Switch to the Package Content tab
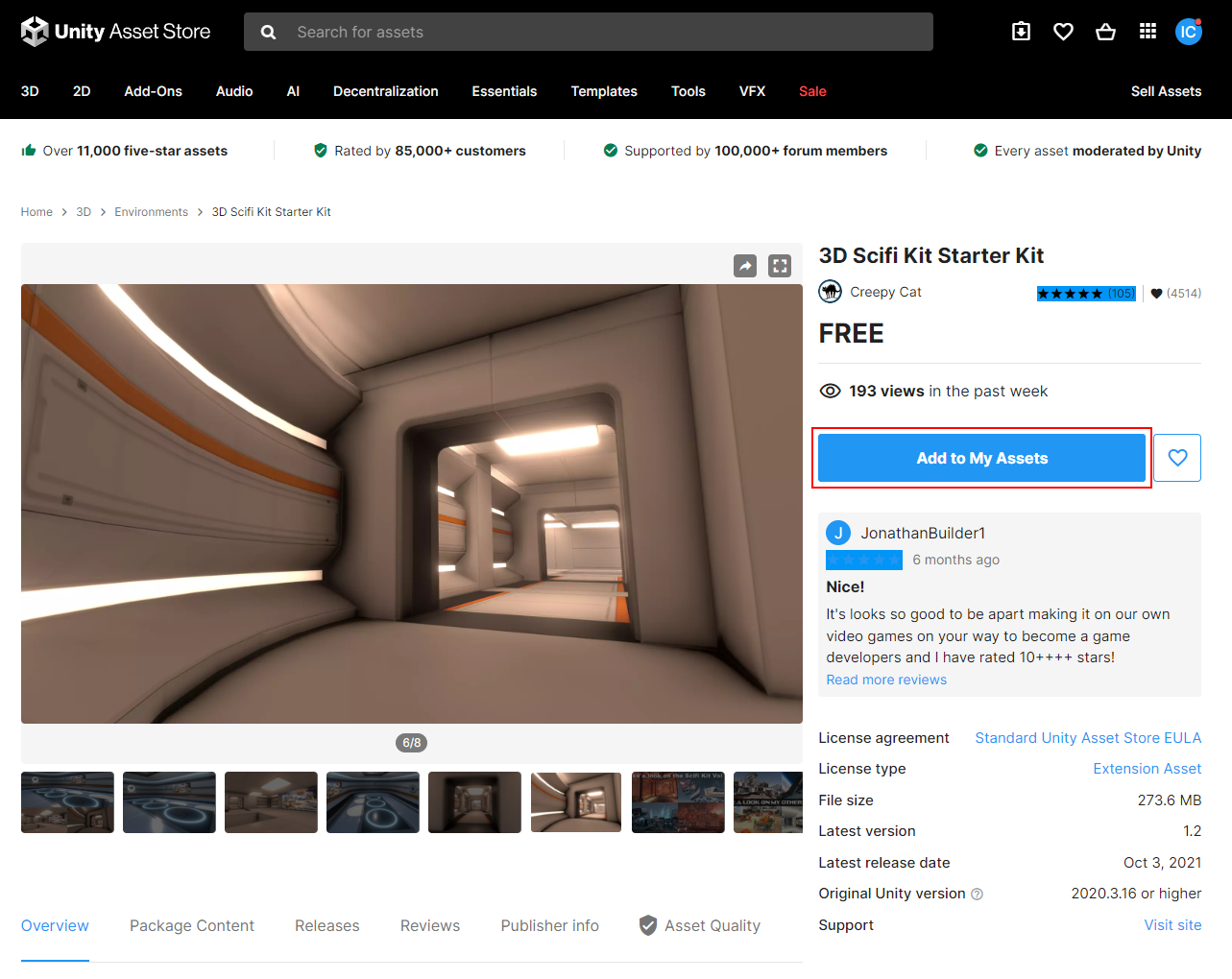The image size is (1232, 979). (192, 925)
